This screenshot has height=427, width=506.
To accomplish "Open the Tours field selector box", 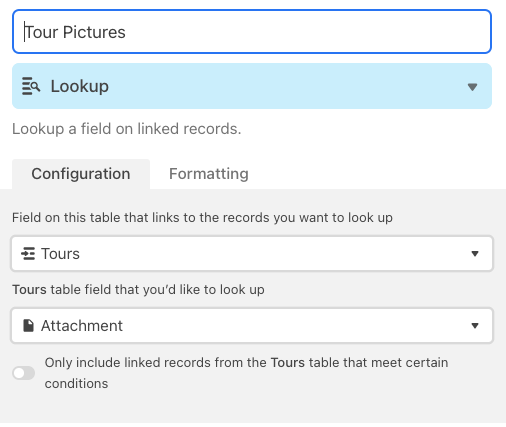I will pyautogui.click(x=252, y=254).
